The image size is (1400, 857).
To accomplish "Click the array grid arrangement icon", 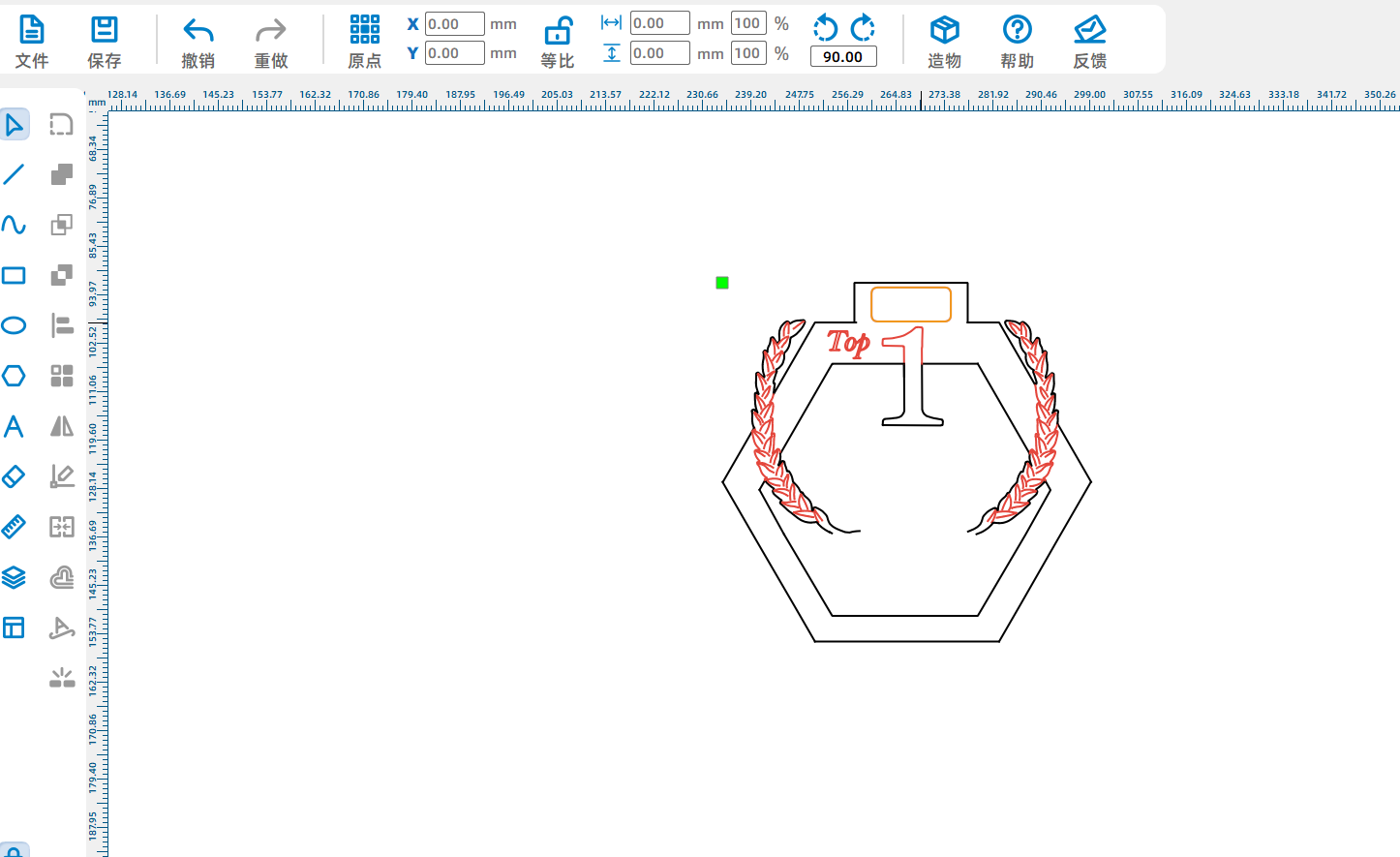I will coord(62,376).
